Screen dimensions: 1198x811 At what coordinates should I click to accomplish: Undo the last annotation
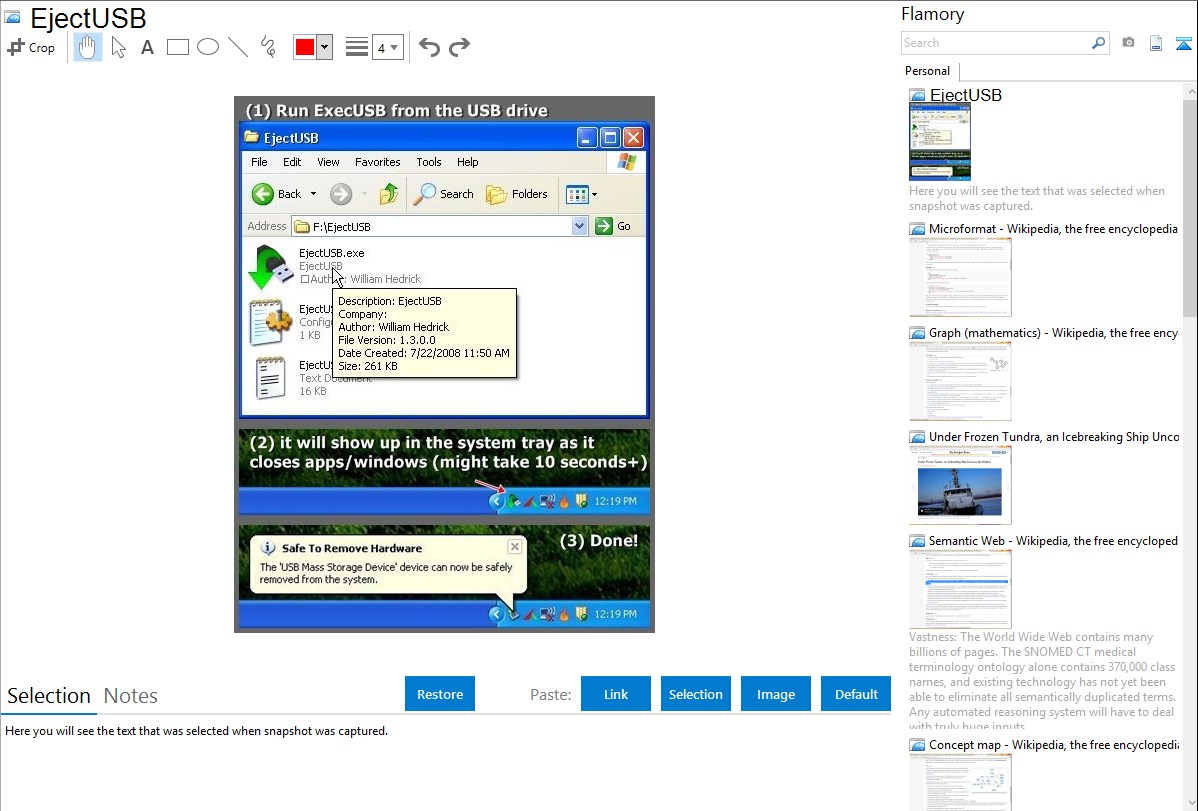(x=429, y=47)
